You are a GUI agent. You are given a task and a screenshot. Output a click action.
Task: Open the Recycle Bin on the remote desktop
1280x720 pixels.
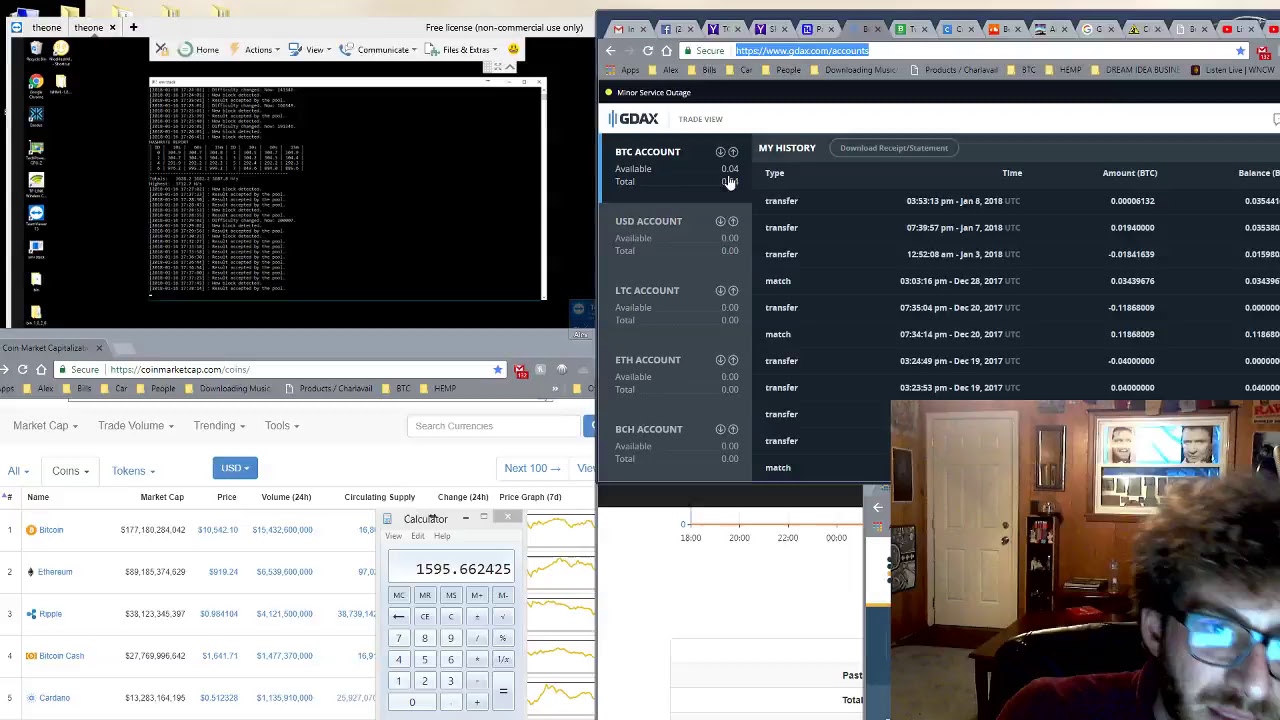coord(36,50)
